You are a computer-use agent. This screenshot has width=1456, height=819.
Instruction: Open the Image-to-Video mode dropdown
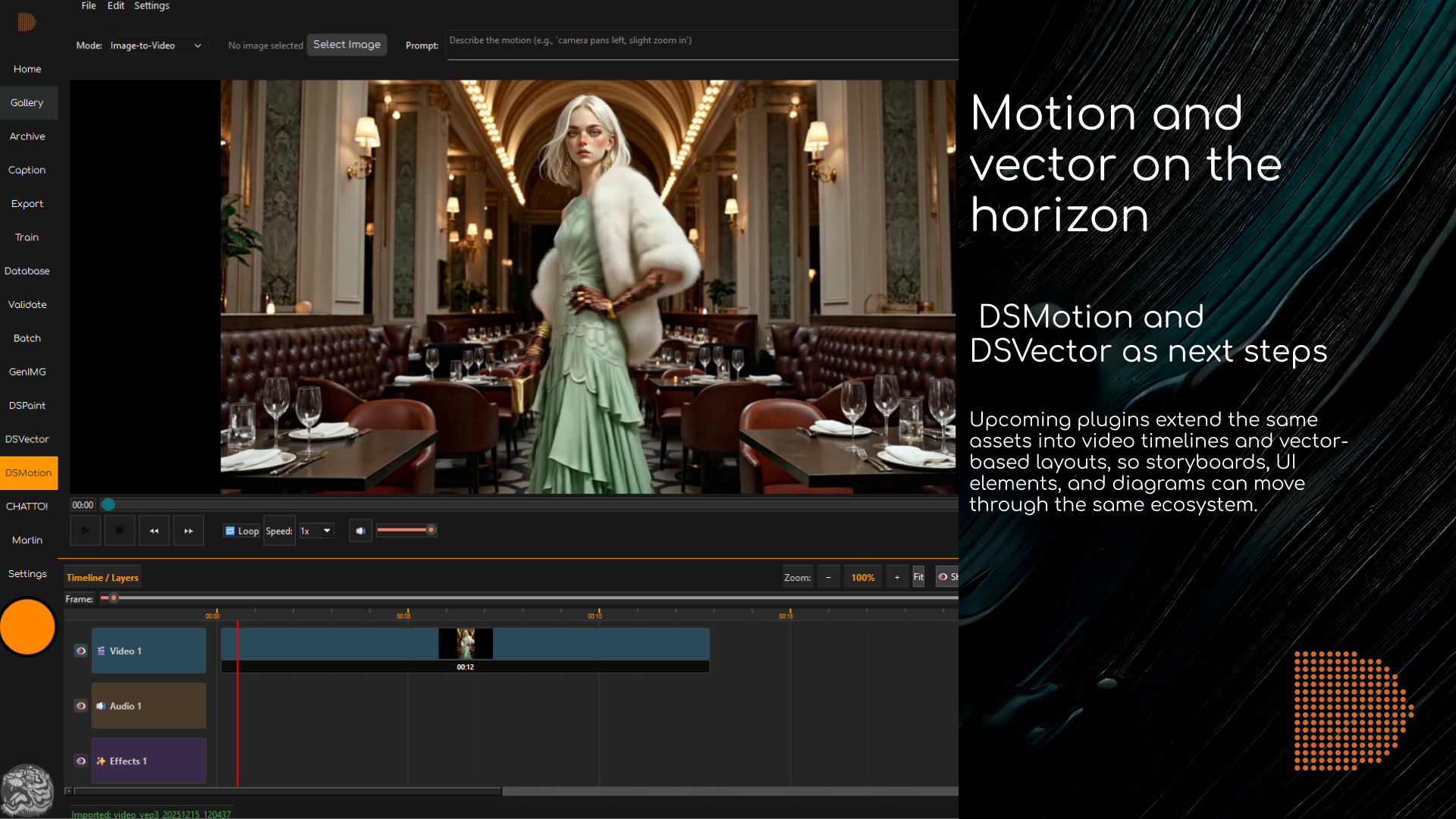coord(155,45)
